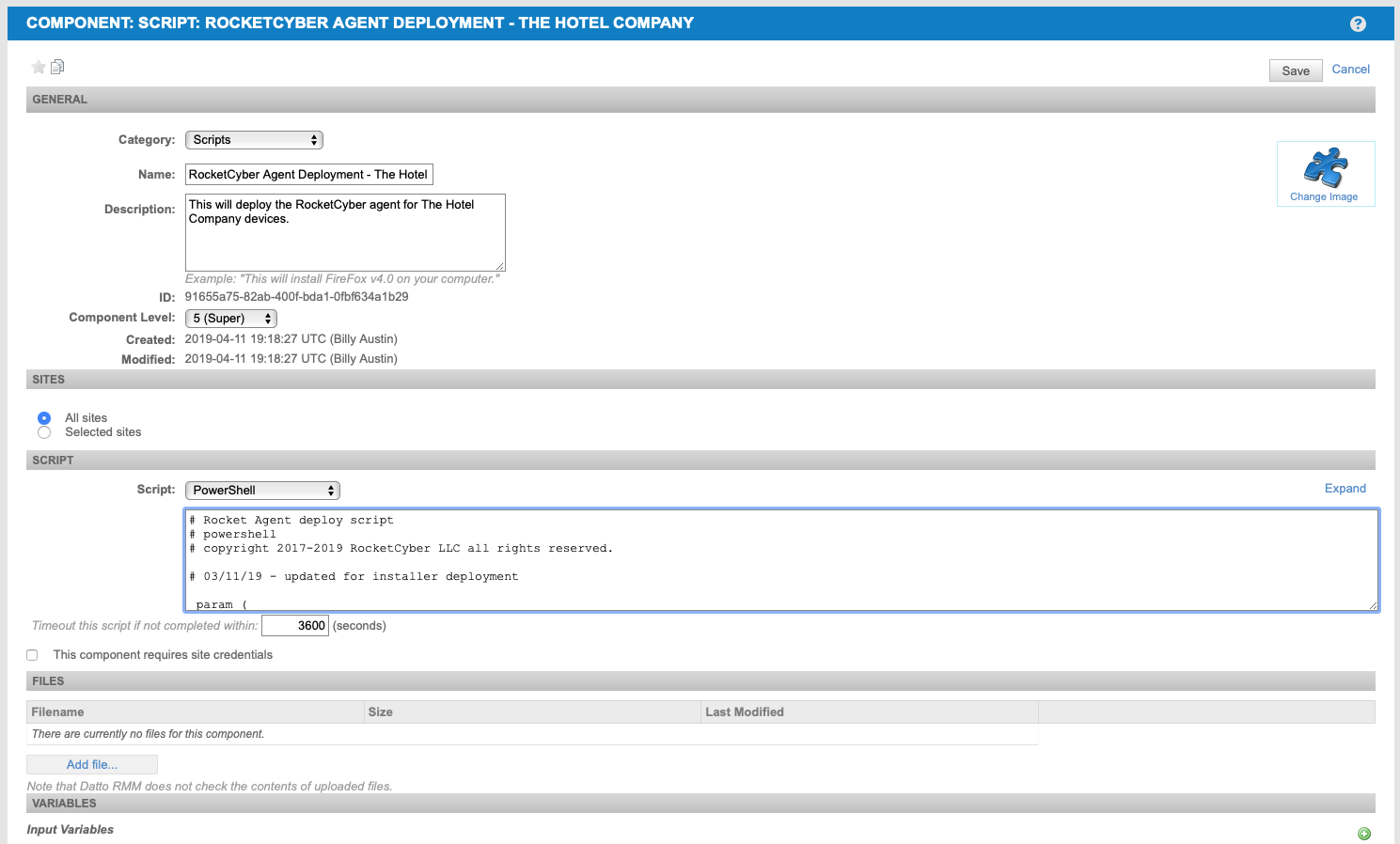Screen dimensions: 1400x844
Task: Click the '03/11/19 - updated for installer' comment line
Action: click(x=354, y=577)
